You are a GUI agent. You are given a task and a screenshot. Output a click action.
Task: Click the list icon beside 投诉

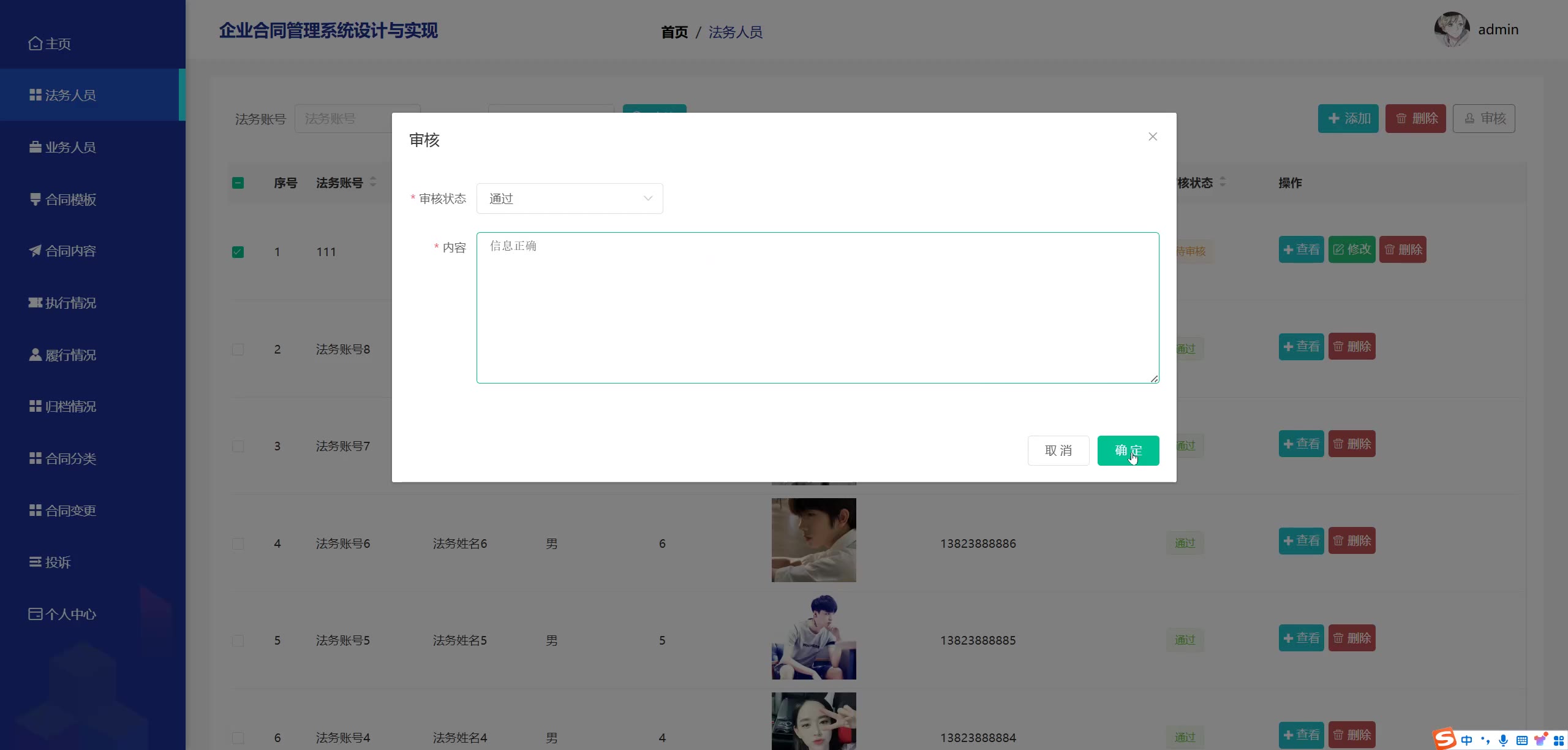click(35, 562)
